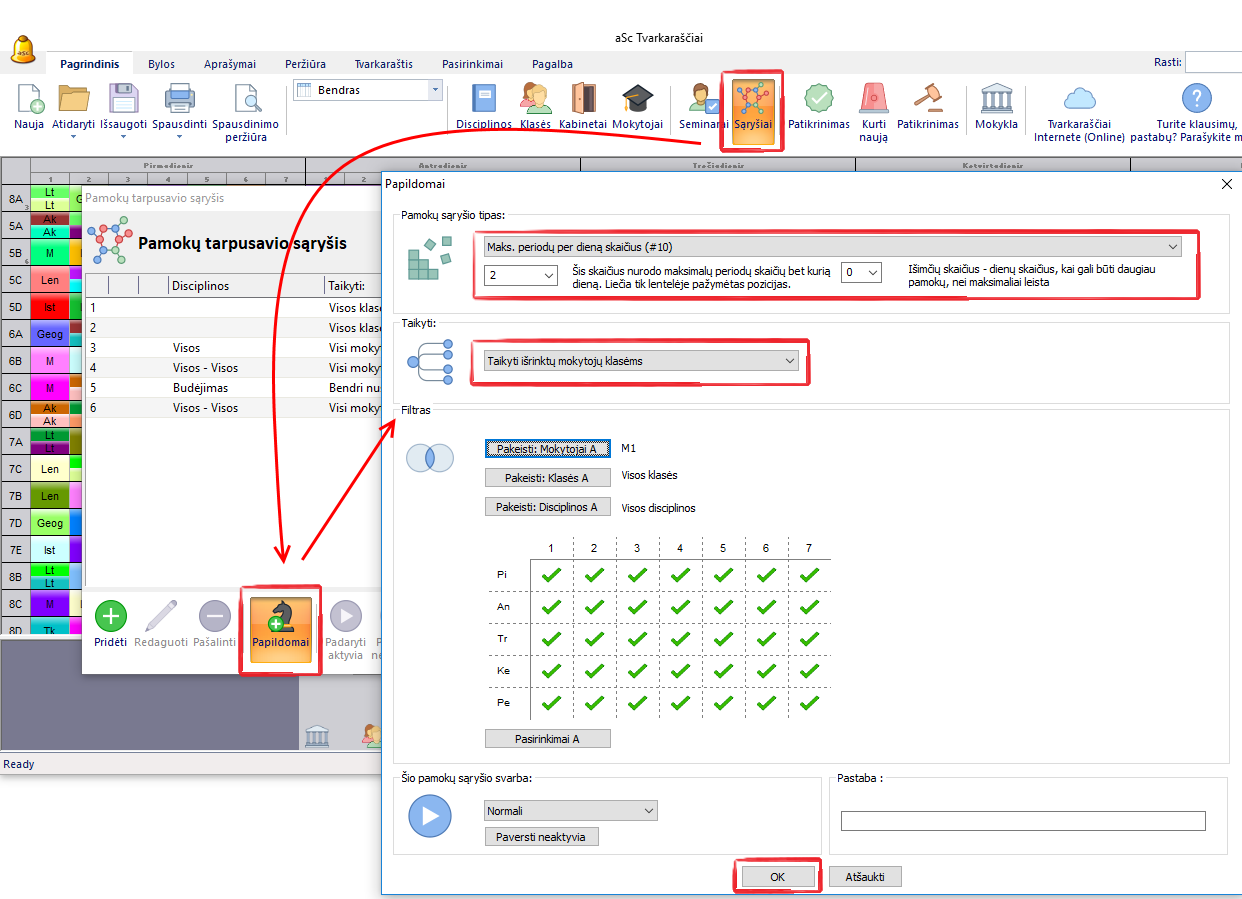The height and width of the screenshot is (899, 1242).
Task: Click the green Pridėti plus icon
Action: (x=110, y=616)
